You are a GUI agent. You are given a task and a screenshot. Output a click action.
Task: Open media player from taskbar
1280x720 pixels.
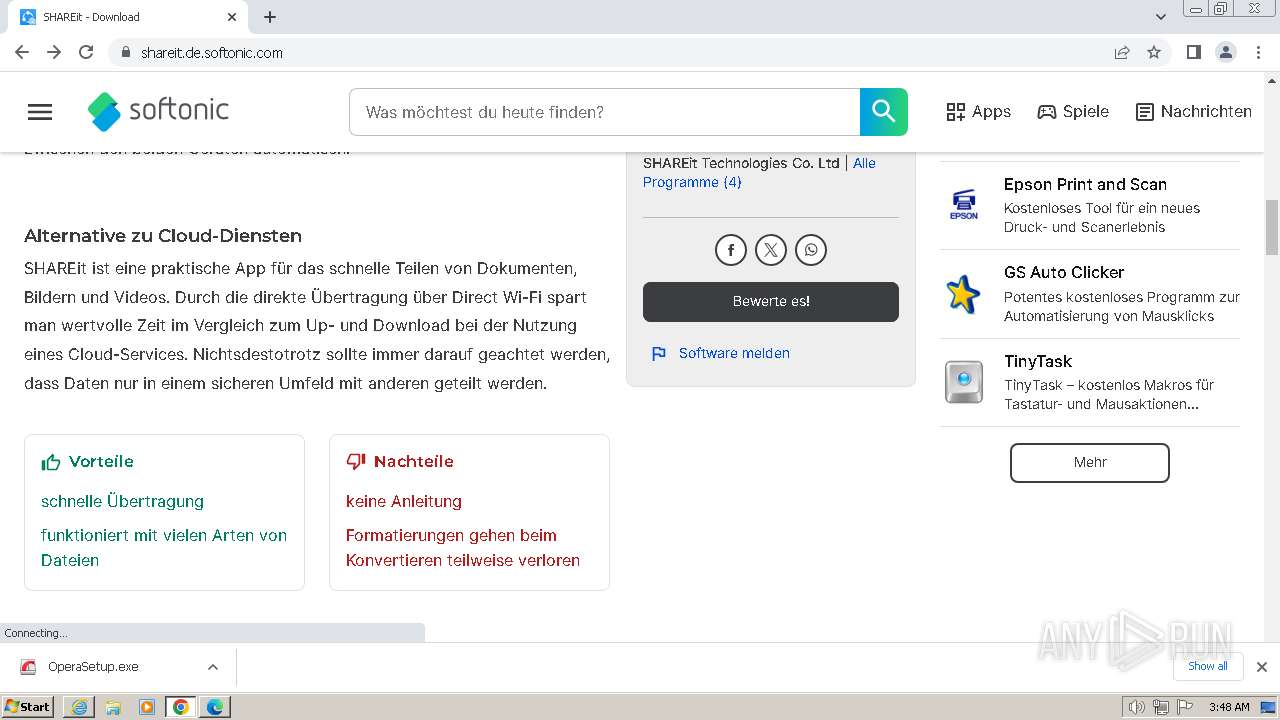pyautogui.click(x=147, y=707)
